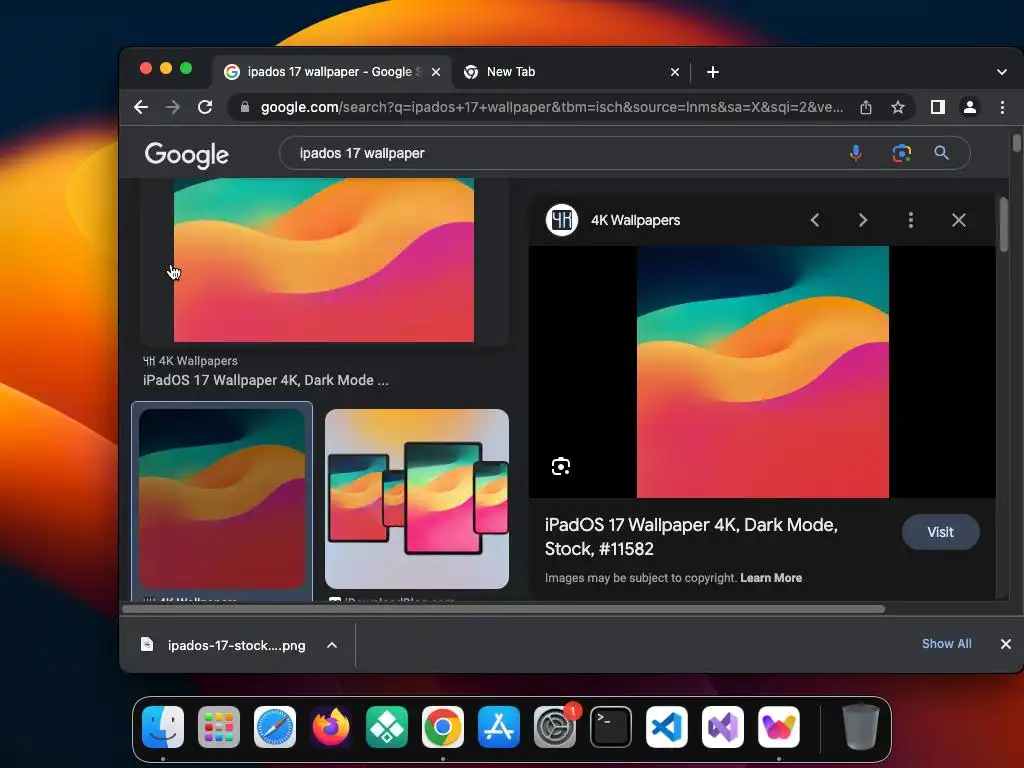Click Show All downloads
This screenshot has width=1024, height=768.
946,644
